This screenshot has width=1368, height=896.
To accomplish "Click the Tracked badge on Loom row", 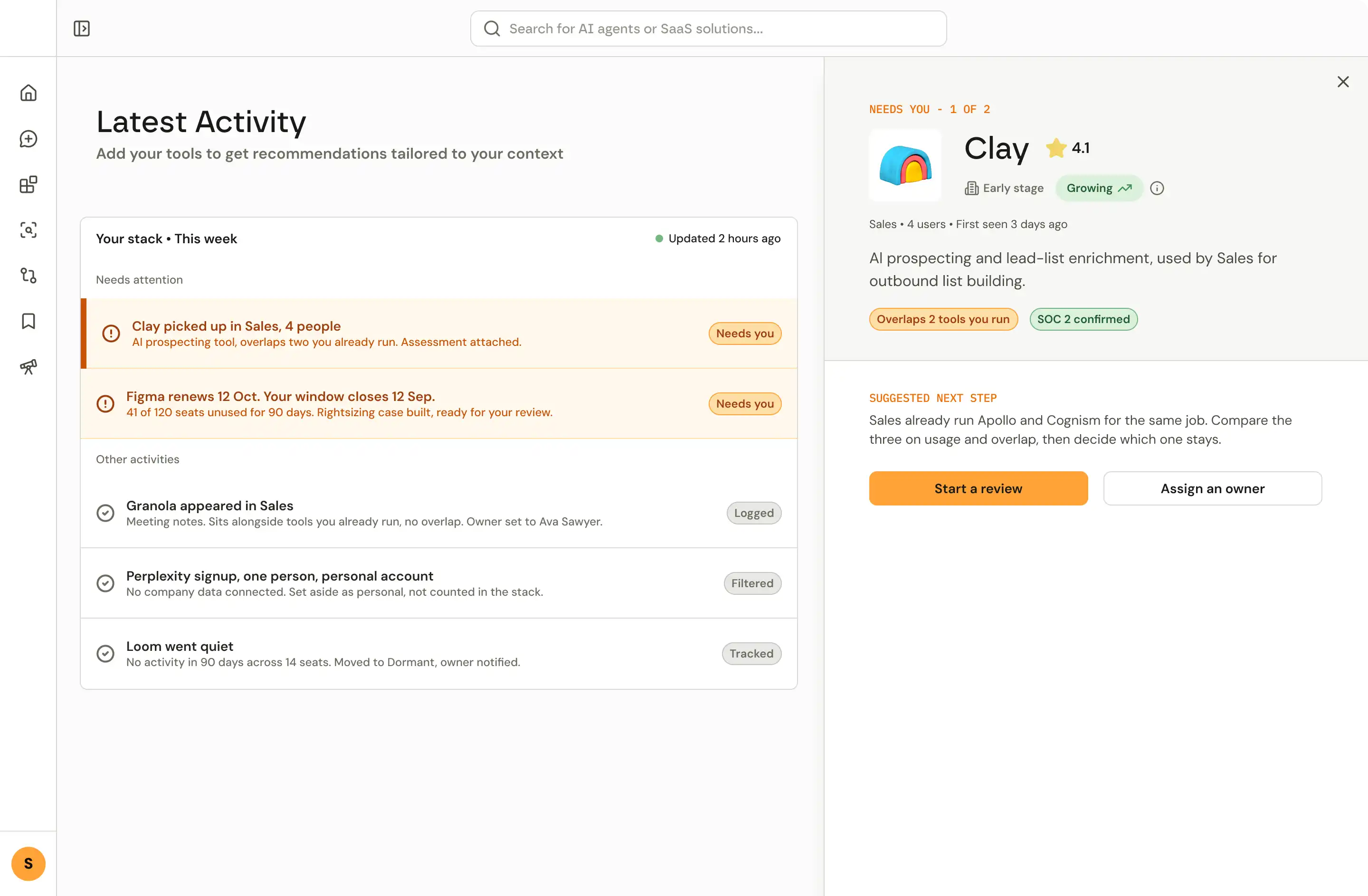I will (x=751, y=653).
